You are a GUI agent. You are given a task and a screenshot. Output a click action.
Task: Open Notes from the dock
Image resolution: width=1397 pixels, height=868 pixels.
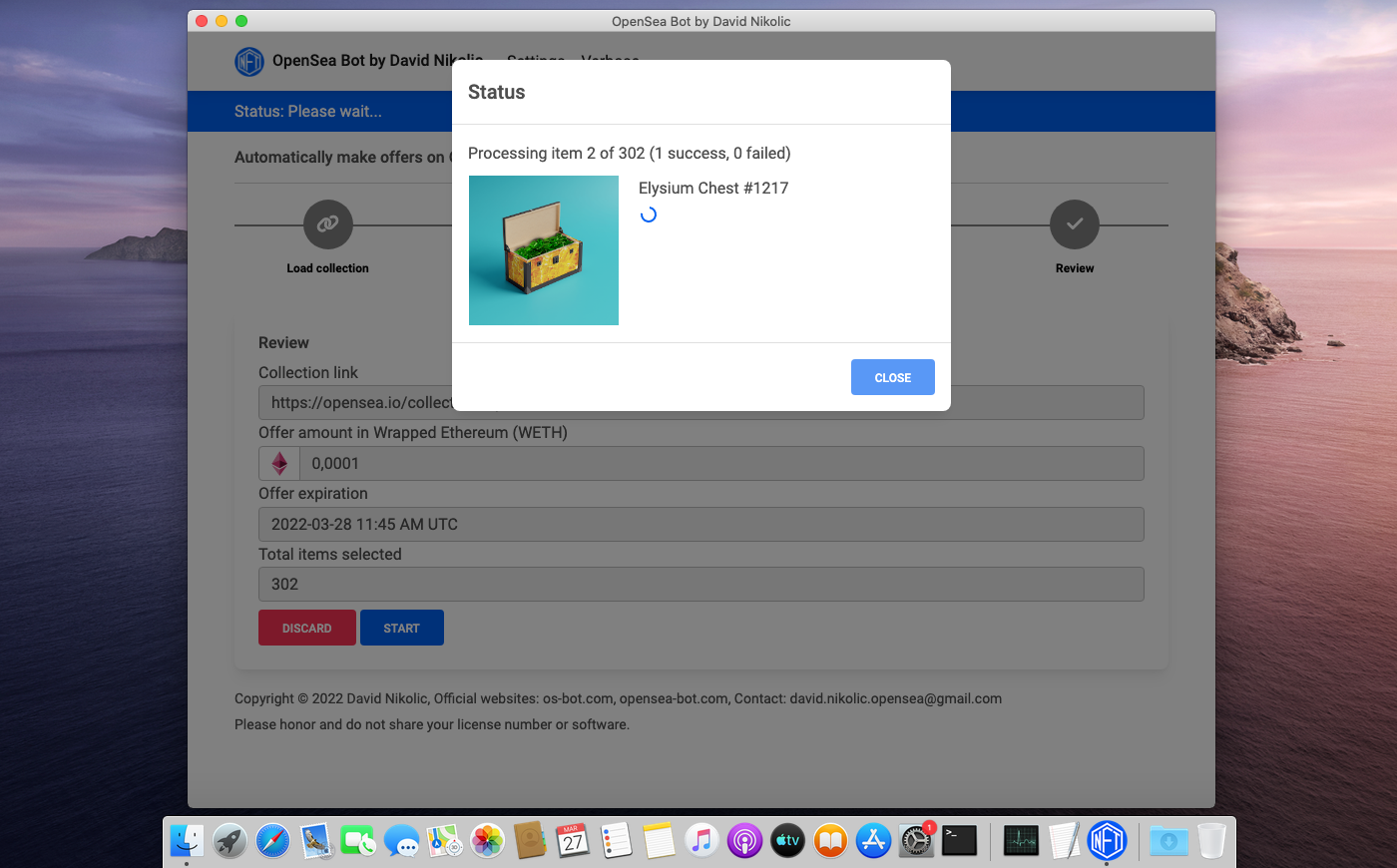pyautogui.click(x=659, y=841)
